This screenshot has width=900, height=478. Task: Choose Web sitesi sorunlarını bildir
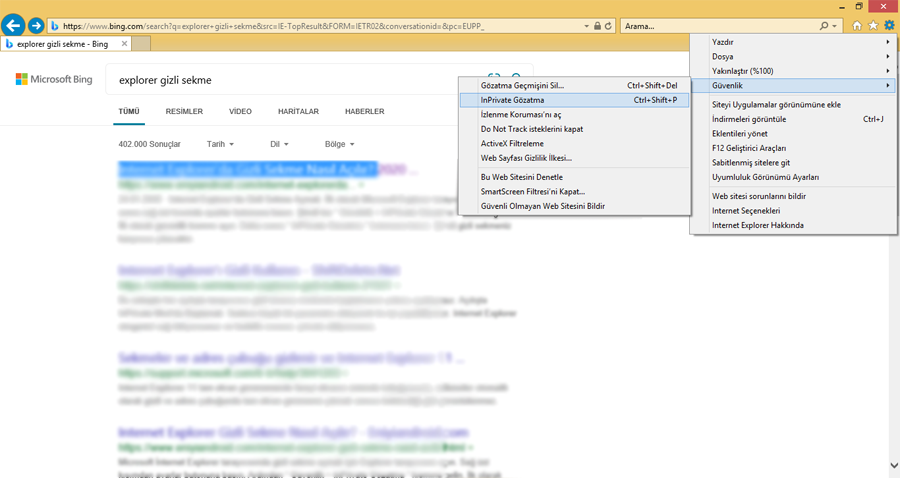(794, 196)
